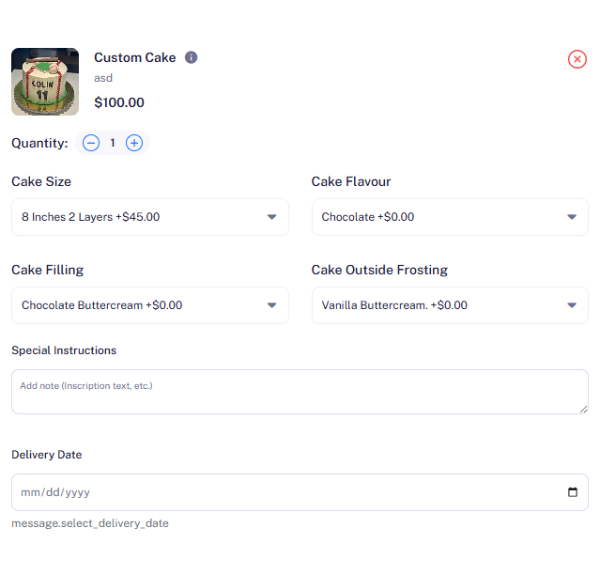The image size is (600, 570).
Task: Click into the Special Instructions note box
Action: [x=299, y=392]
